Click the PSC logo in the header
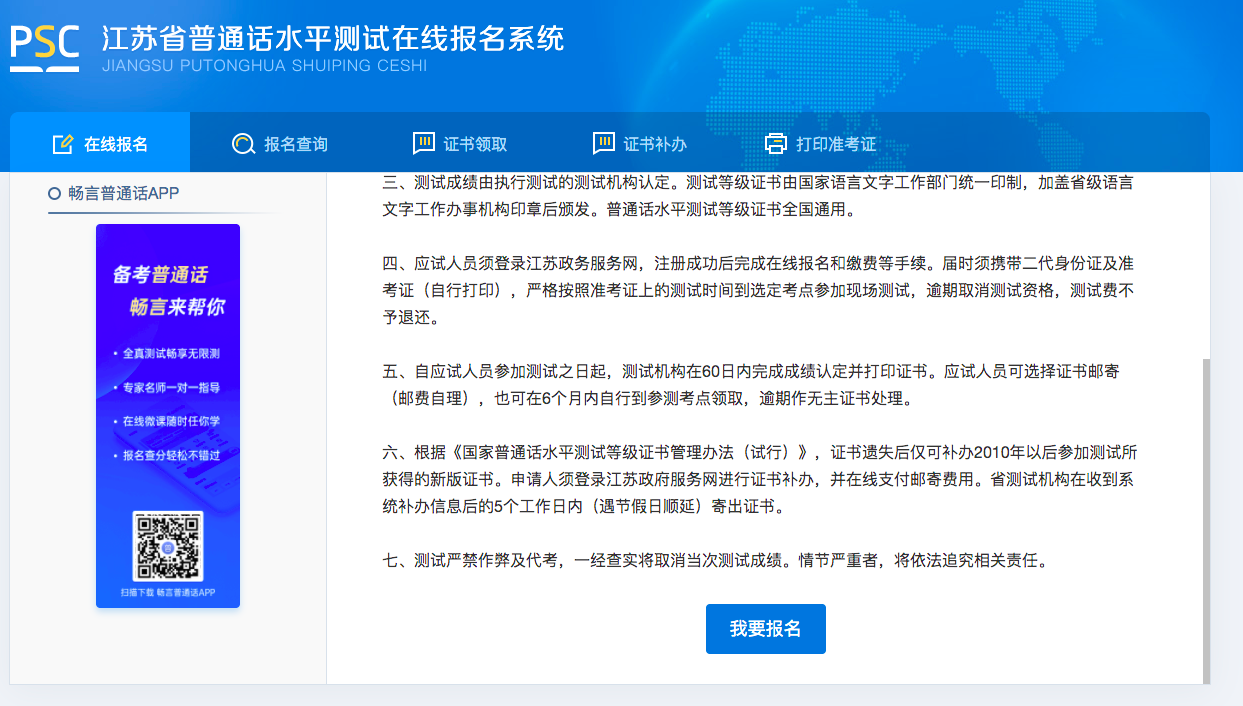 [45, 47]
